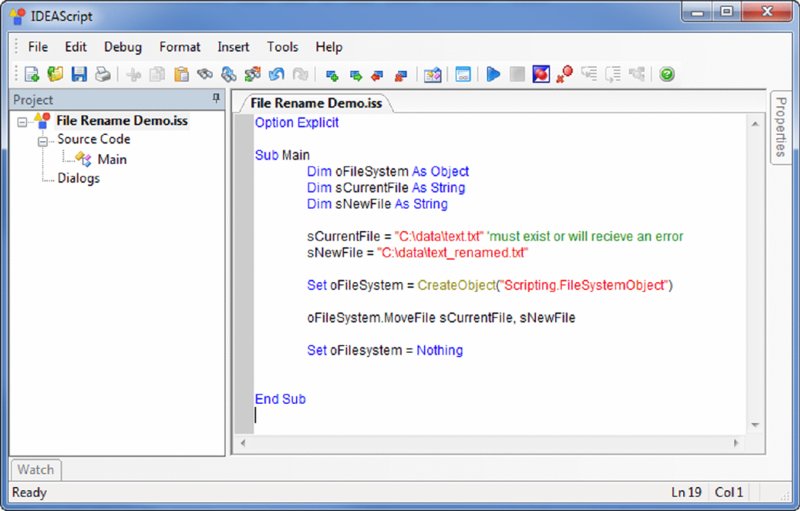The image size is (800, 511).
Task: Click the IDEAScript application icon in the title bar
Action: click(17, 16)
